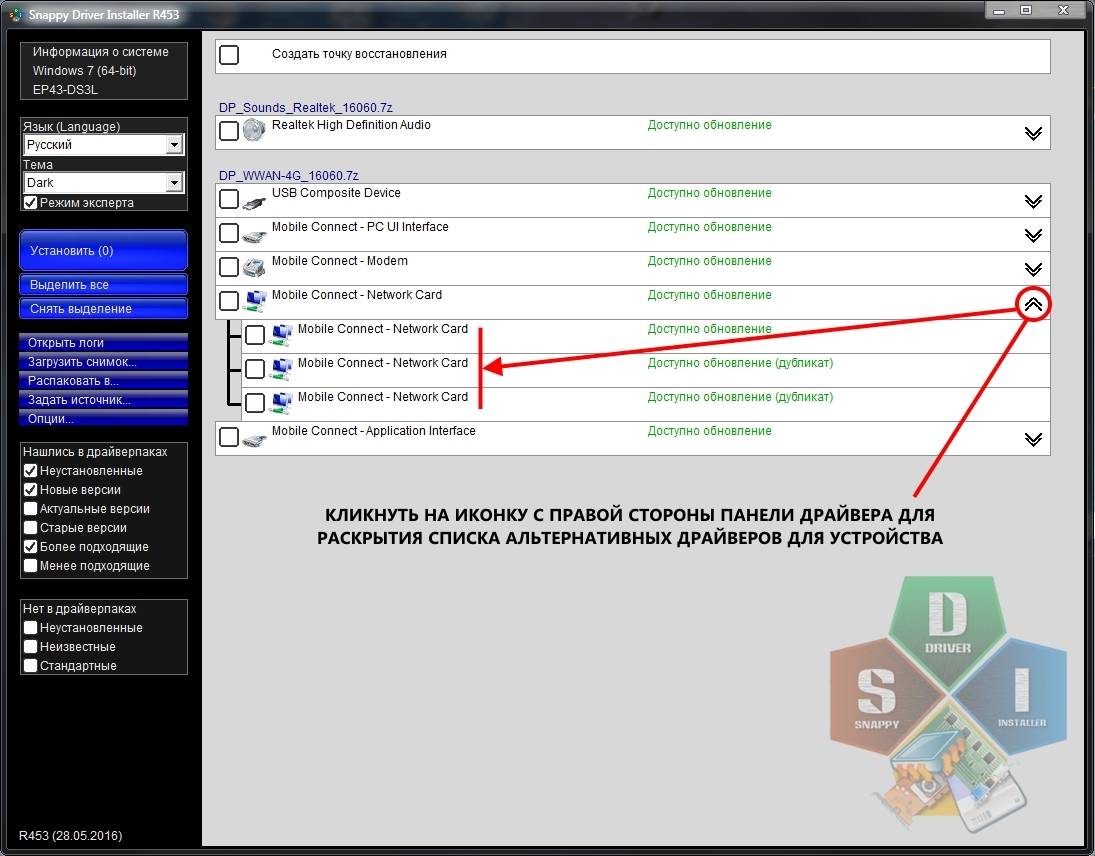Click the Snappy Driver Installer title bar icon
Screen dimensions: 1095x856
(15, 14)
